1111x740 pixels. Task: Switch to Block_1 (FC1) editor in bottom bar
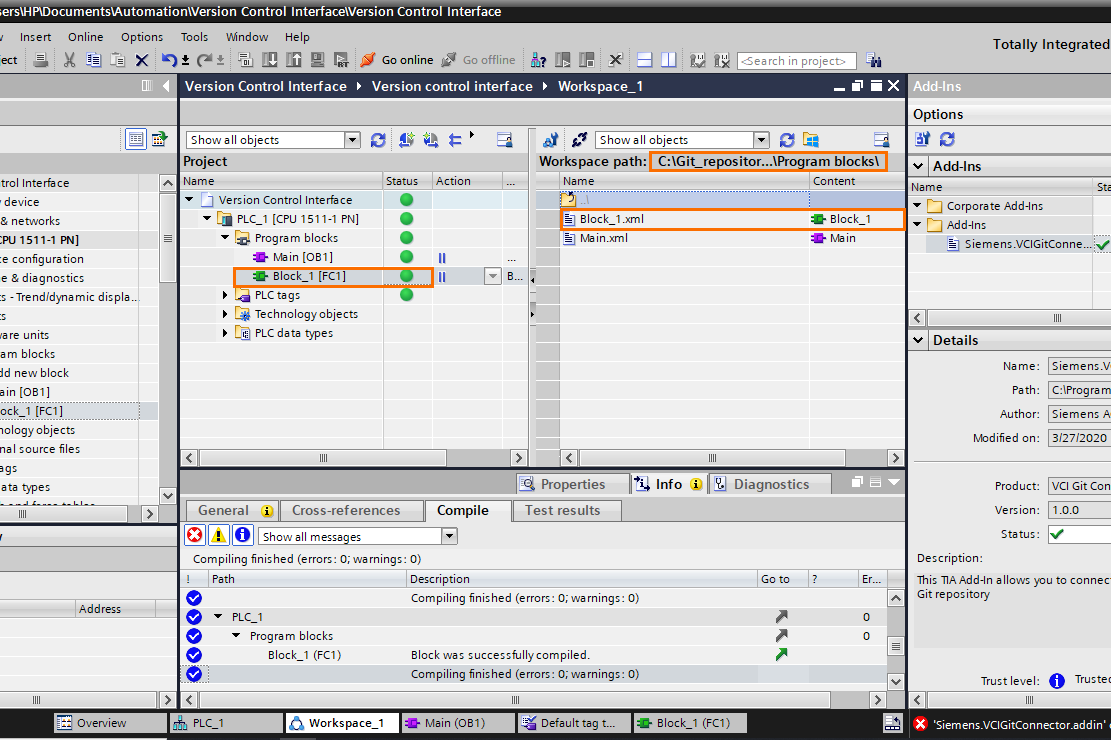click(x=691, y=723)
